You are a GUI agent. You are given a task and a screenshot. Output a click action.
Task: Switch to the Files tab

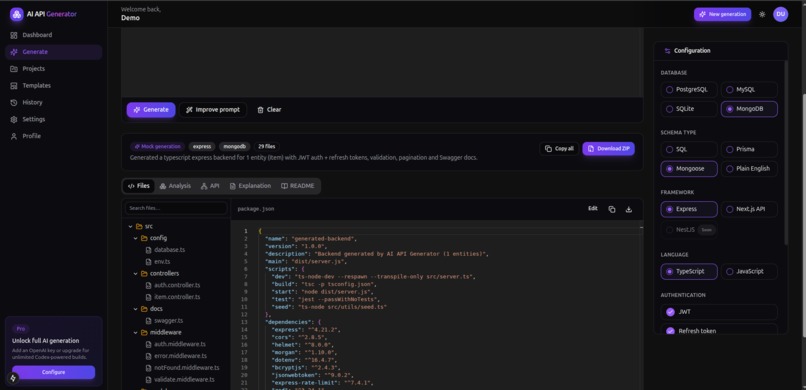pyautogui.click(x=139, y=186)
